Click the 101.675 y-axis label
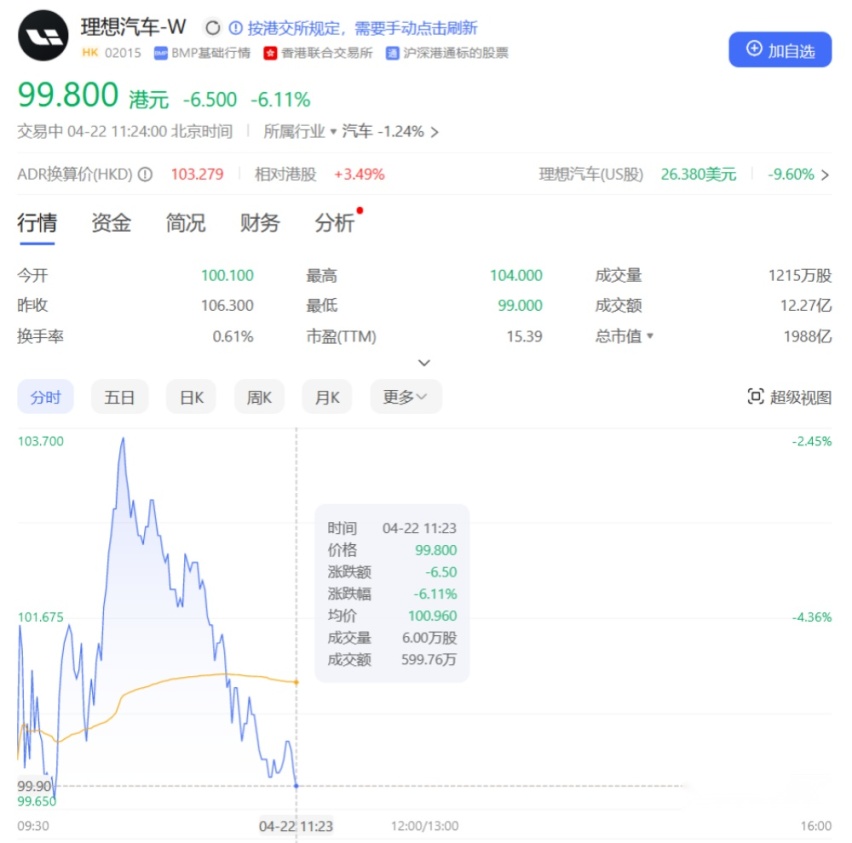The width and height of the screenshot is (852, 843). [x=41, y=617]
